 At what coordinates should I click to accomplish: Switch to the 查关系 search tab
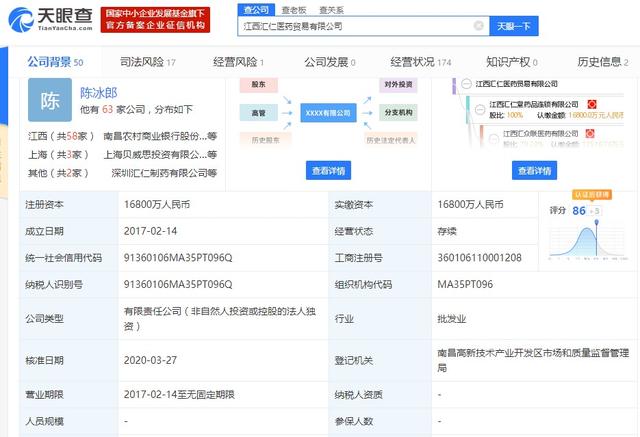click(331, 10)
